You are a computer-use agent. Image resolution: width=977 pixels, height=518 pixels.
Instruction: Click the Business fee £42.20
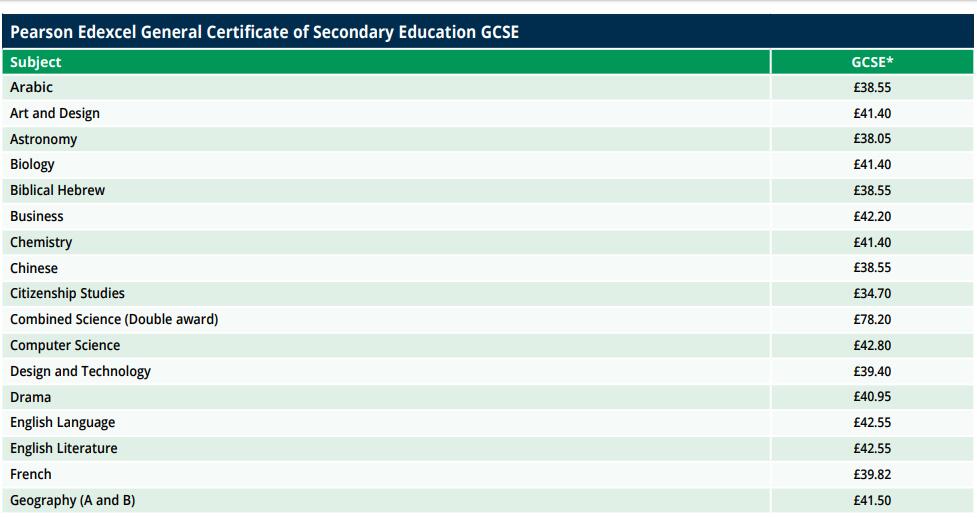872,216
